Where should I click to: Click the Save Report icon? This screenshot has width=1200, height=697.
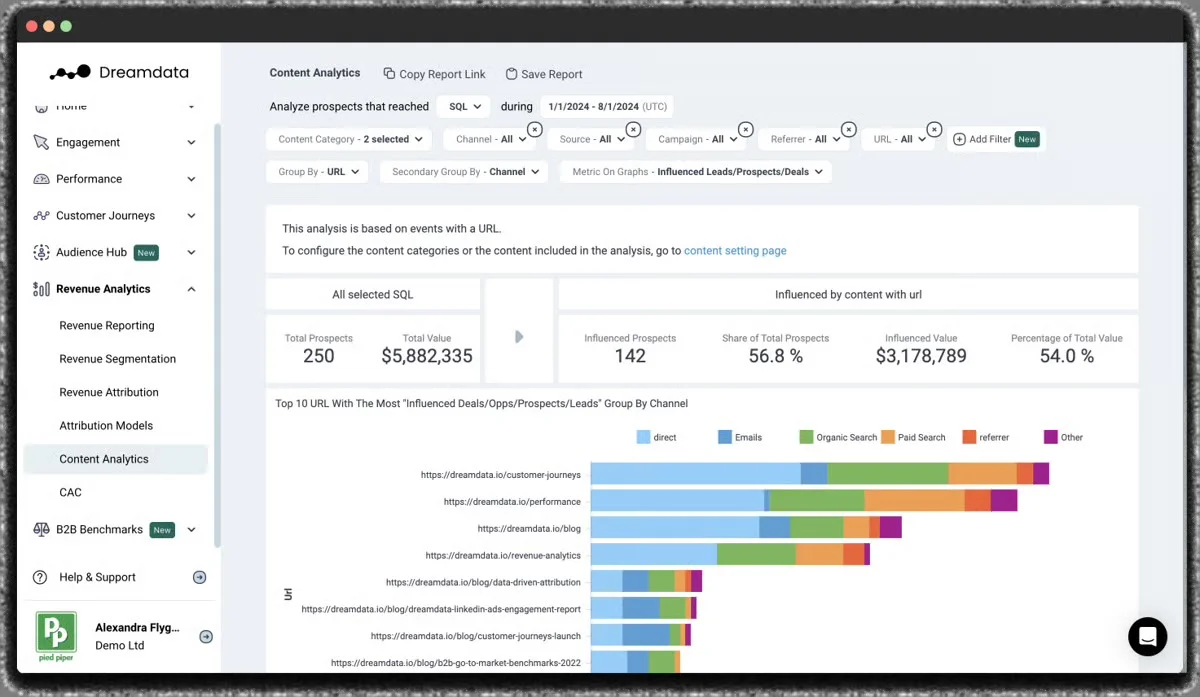click(511, 74)
